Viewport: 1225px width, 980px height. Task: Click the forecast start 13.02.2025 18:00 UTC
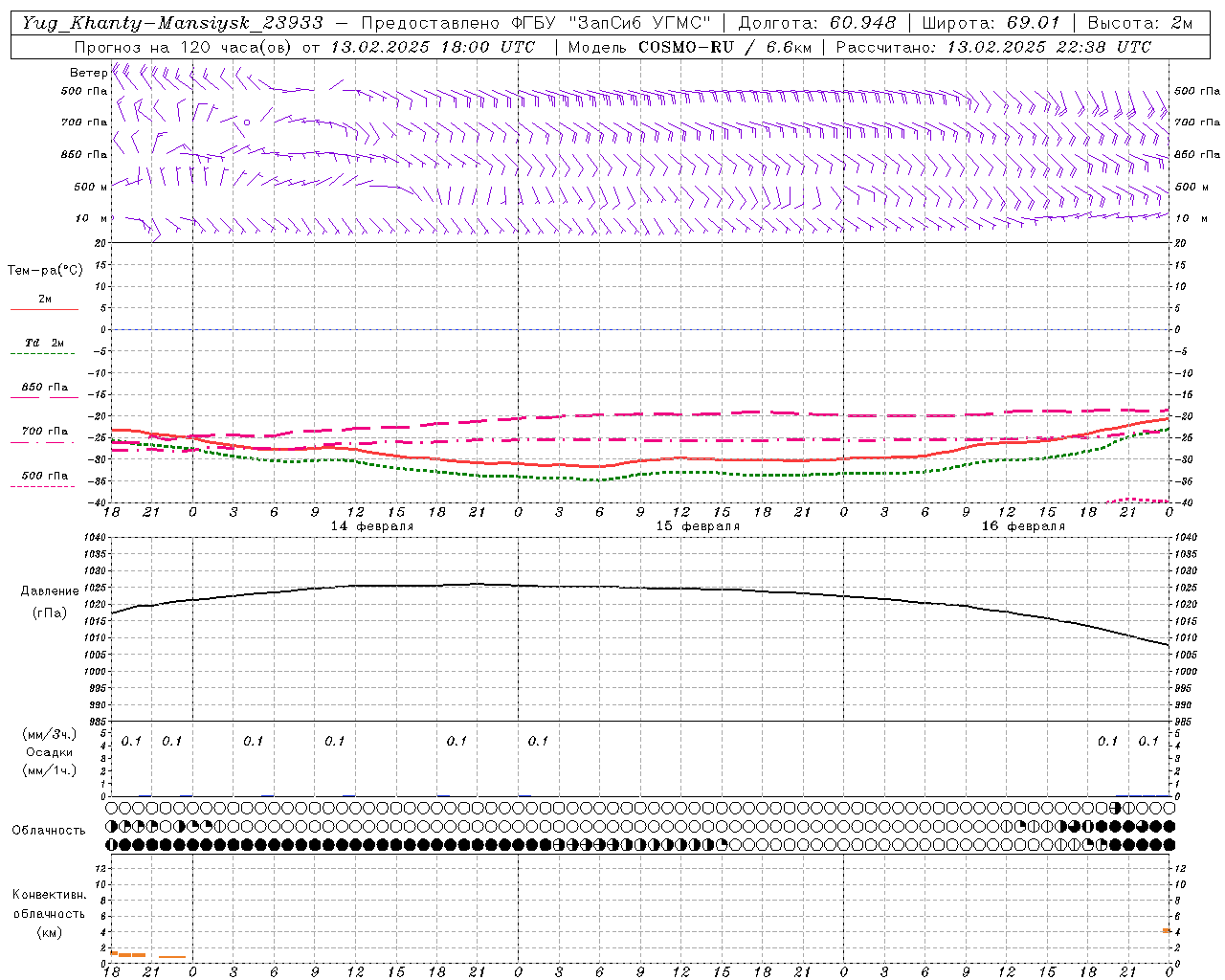tap(433, 47)
